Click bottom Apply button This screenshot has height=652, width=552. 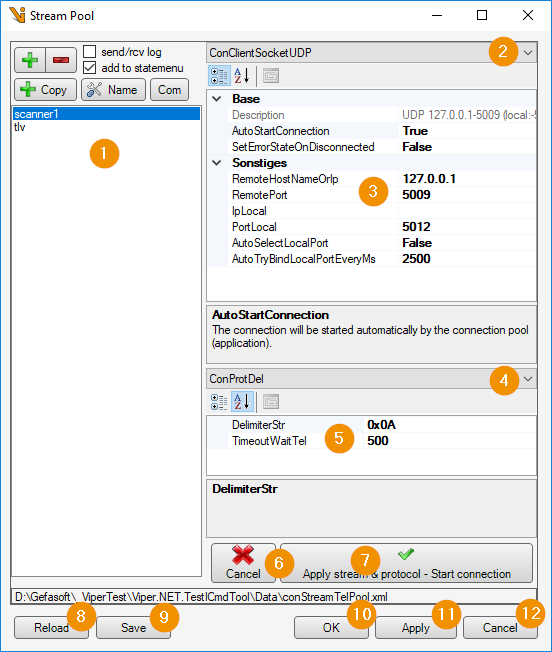click(416, 627)
